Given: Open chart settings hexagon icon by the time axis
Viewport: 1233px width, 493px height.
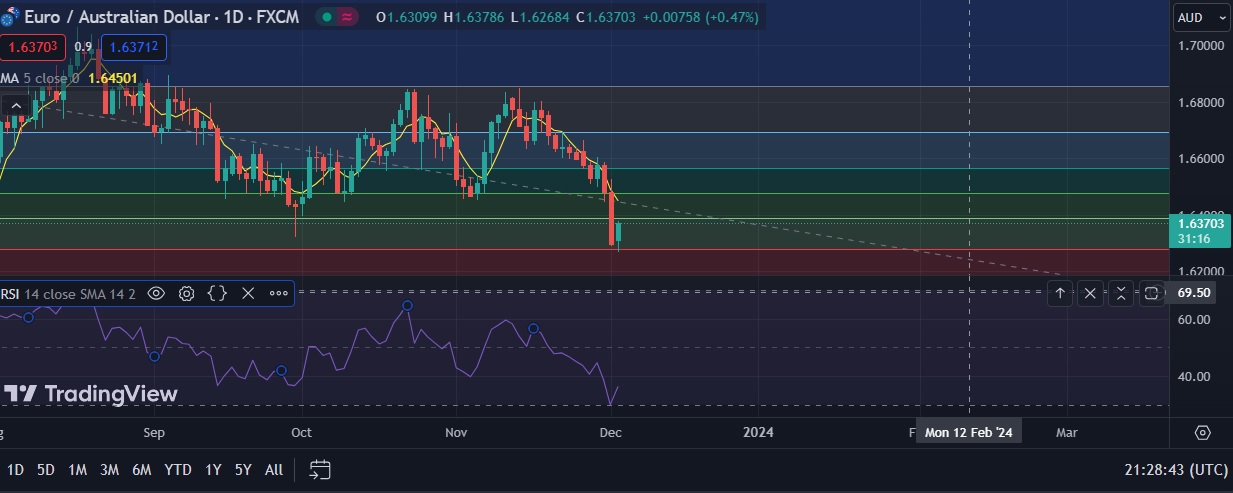Looking at the screenshot, I should (x=1202, y=433).
